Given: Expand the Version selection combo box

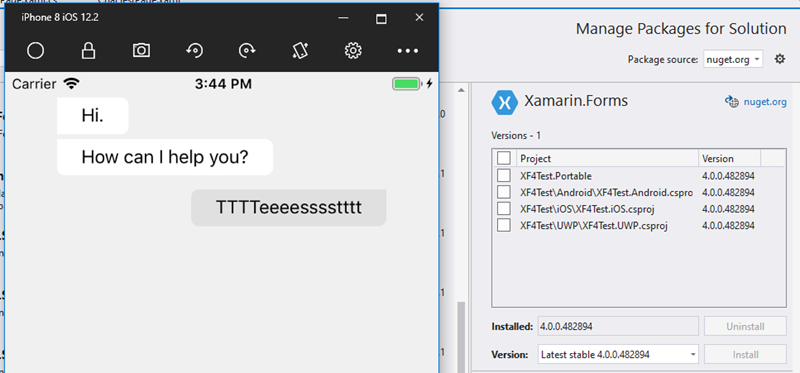Looking at the screenshot, I should 618,354.
